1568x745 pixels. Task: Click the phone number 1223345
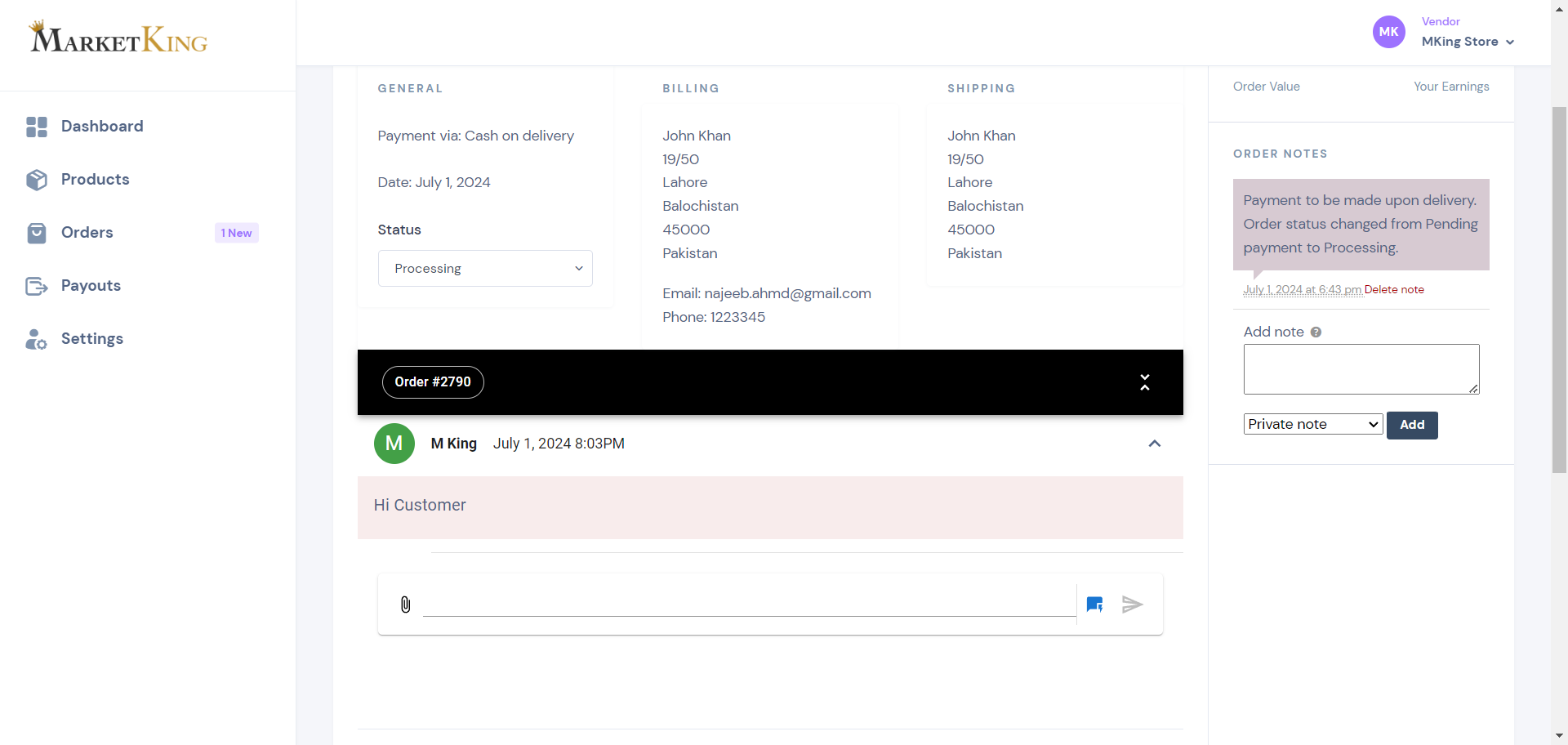pos(737,317)
